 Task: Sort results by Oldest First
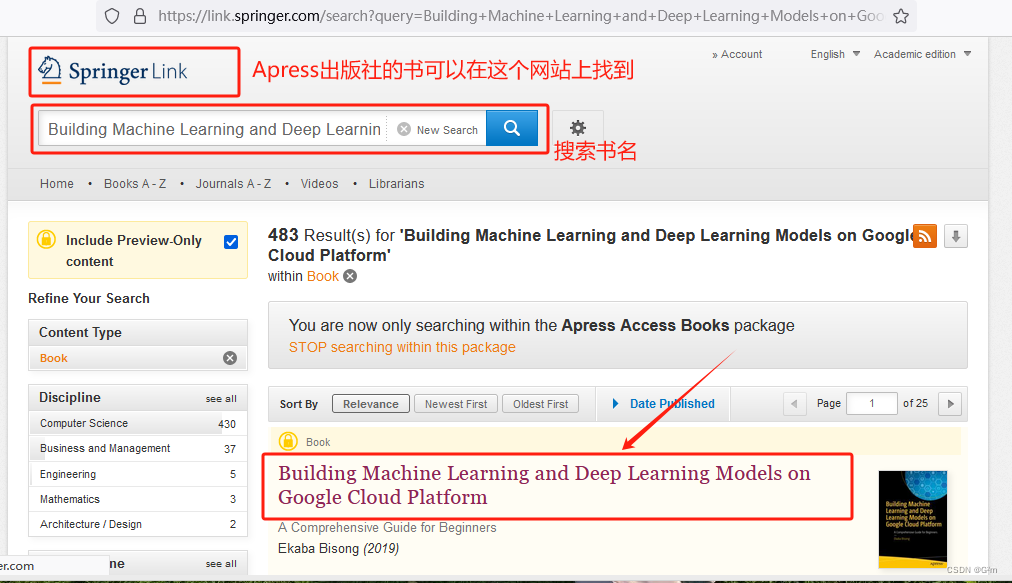click(540, 404)
